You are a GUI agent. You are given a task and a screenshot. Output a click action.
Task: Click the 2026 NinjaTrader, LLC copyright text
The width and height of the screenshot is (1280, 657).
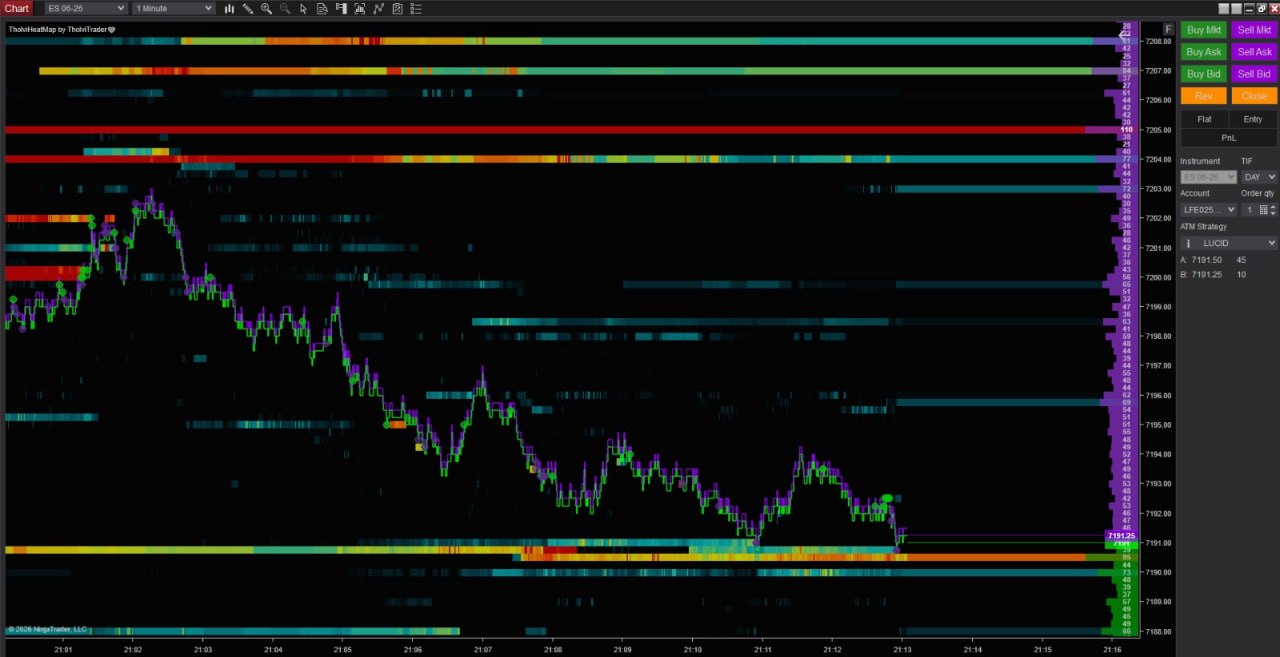[47, 629]
